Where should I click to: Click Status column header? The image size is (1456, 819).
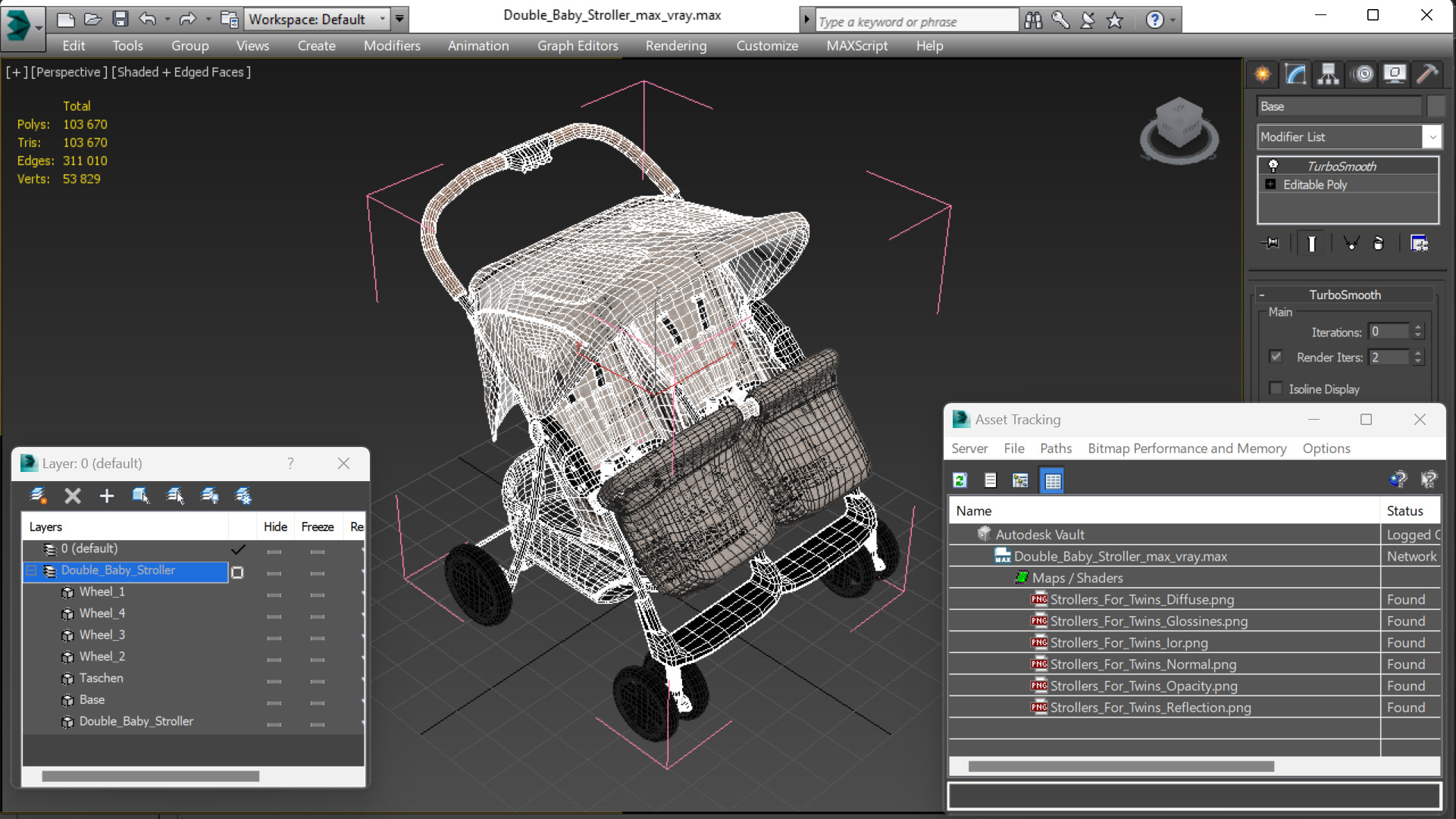(x=1411, y=511)
